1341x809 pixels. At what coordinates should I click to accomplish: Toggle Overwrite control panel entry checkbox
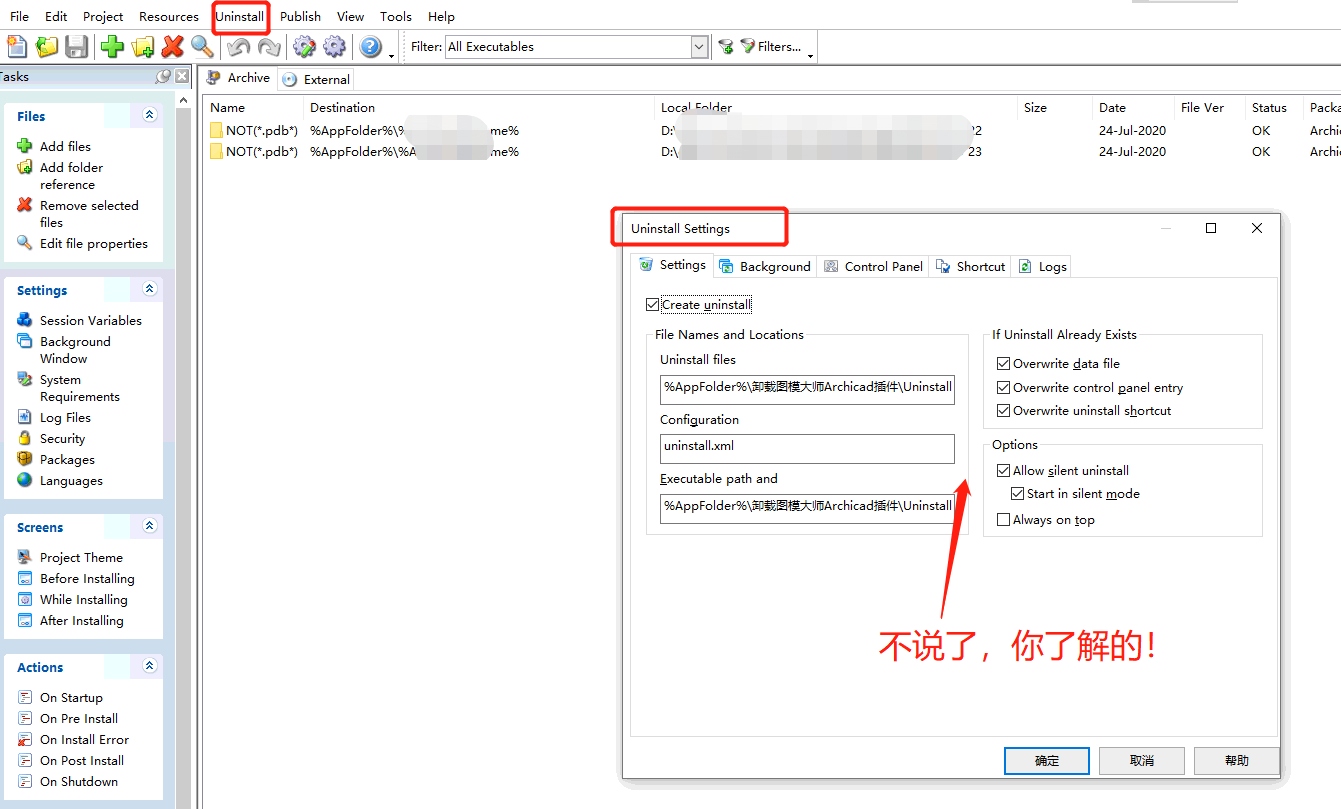click(1004, 387)
